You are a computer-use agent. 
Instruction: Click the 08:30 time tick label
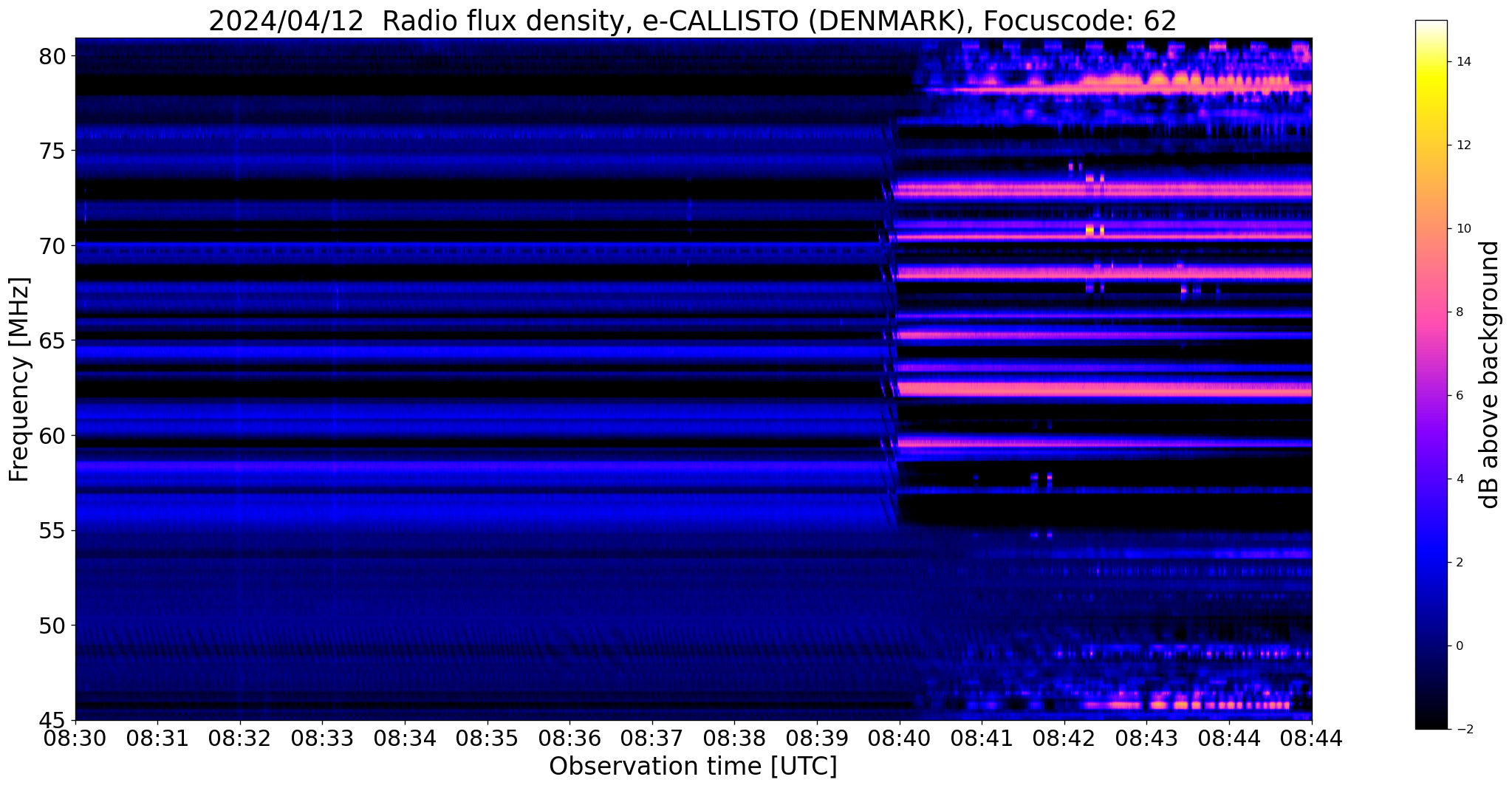point(75,737)
